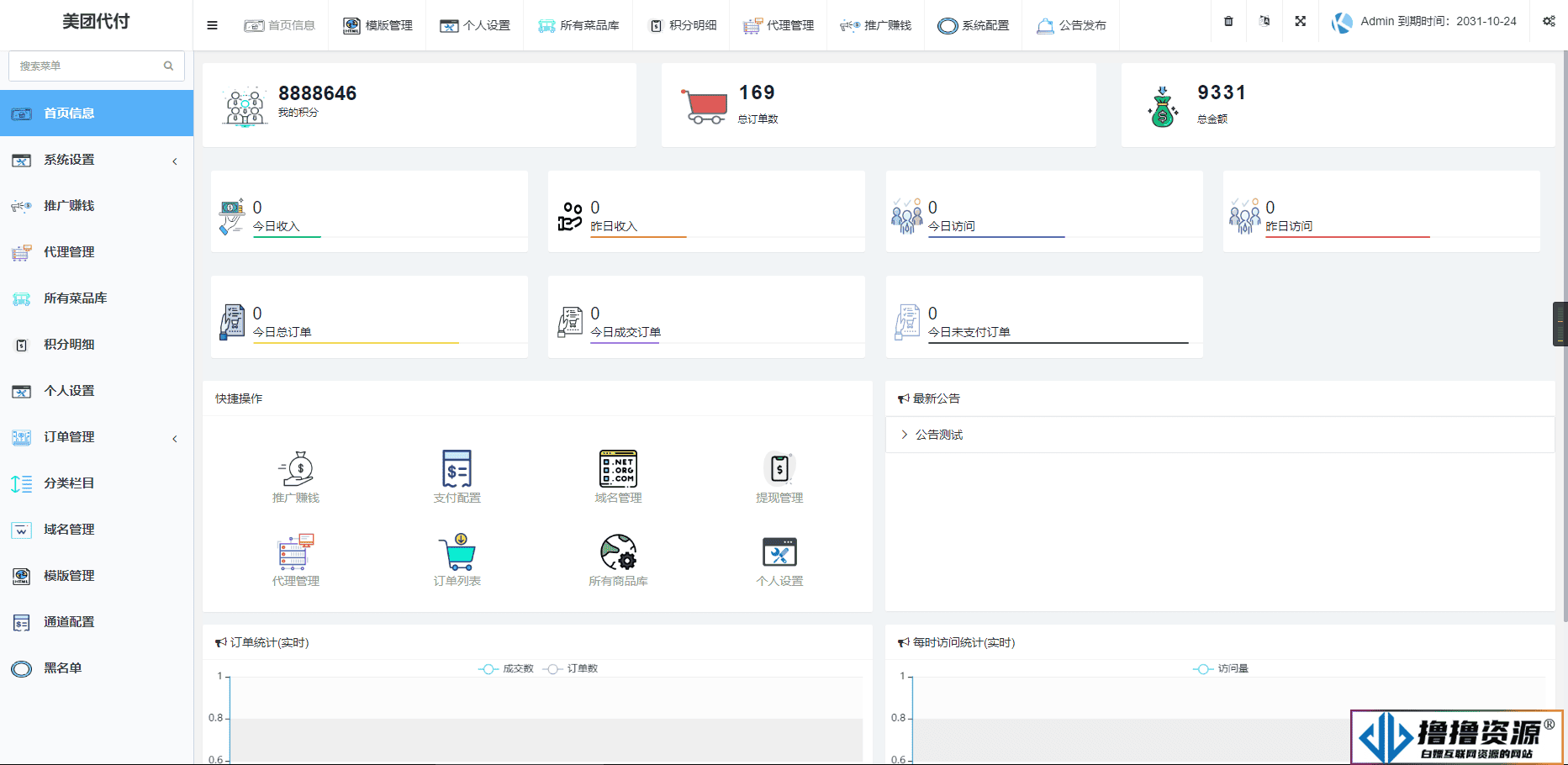Open 域名管理 in the sidebar

97,530
